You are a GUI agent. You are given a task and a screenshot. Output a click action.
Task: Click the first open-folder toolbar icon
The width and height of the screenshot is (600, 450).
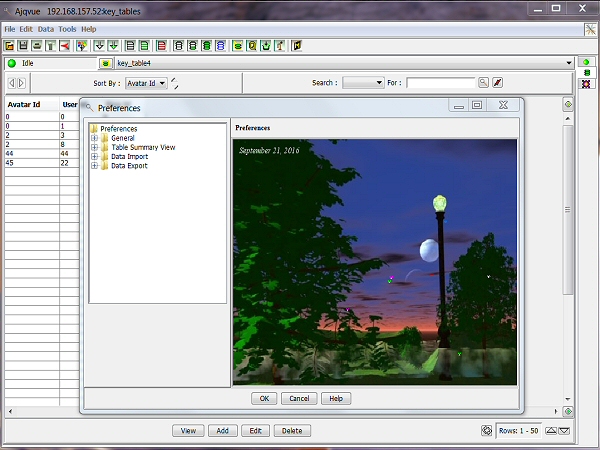(10, 45)
